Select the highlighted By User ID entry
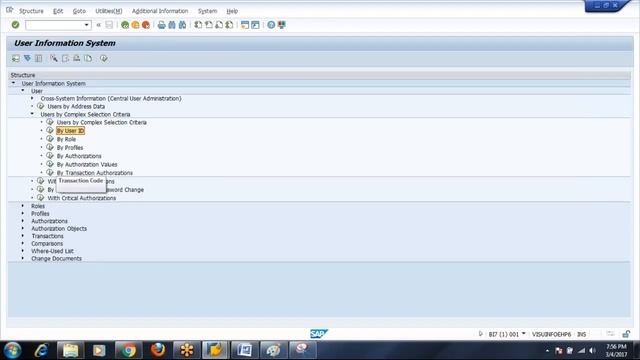640x360 pixels. click(x=70, y=131)
